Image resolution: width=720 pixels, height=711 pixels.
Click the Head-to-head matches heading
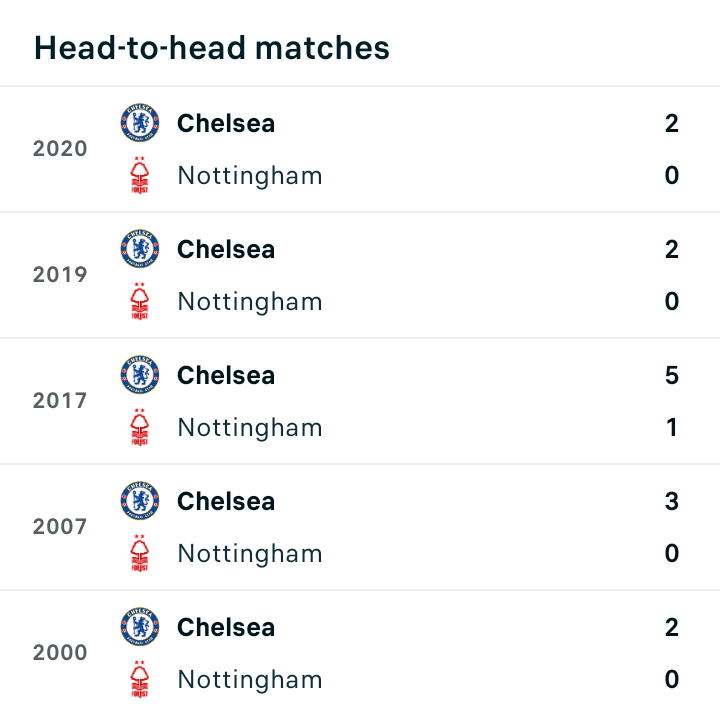coord(212,48)
